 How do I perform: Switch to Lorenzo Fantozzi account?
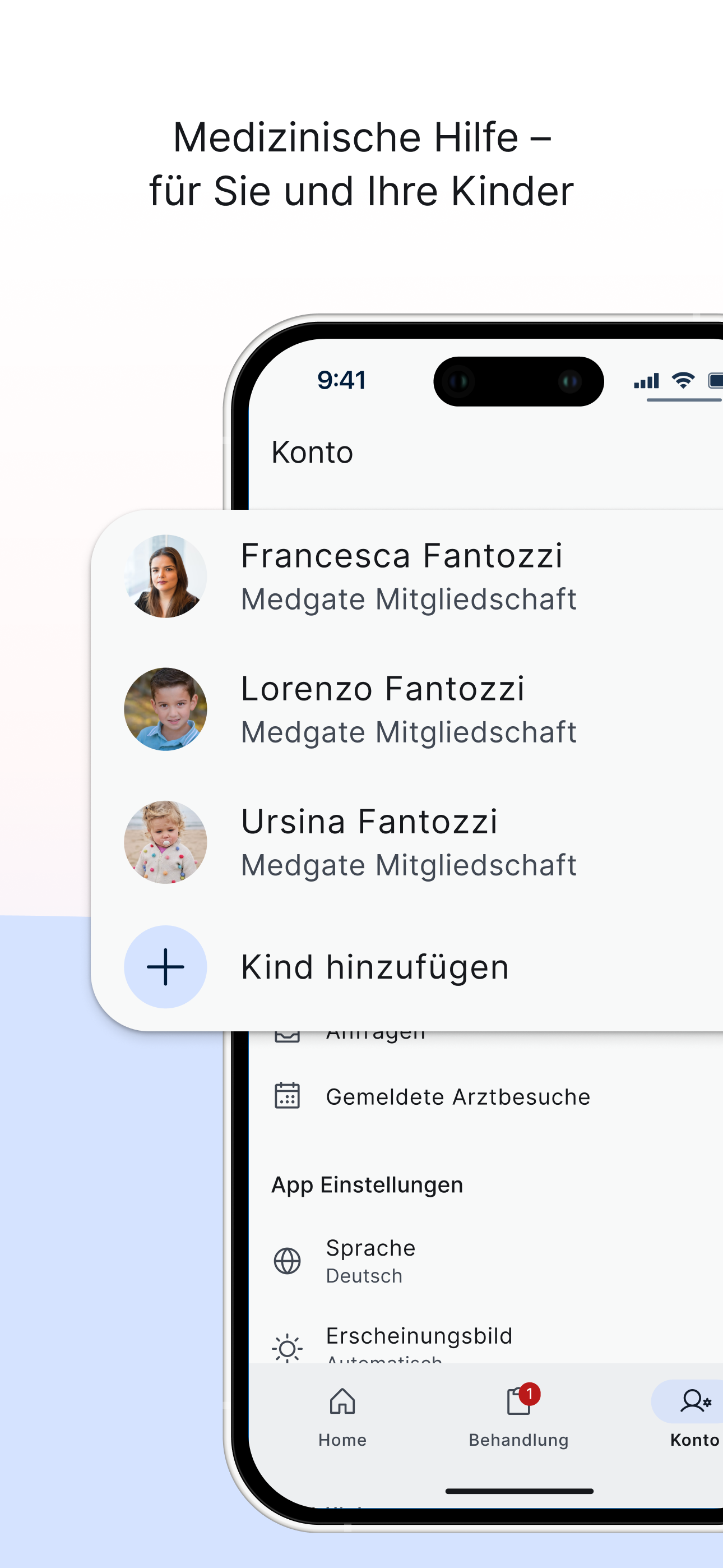pyautogui.click(x=406, y=708)
